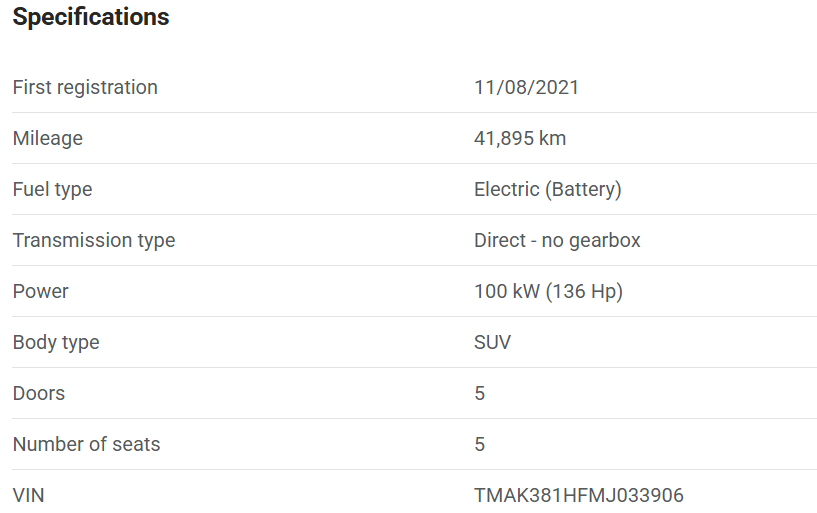Select the Mileage label
The height and width of the screenshot is (513, 817).
coord(47,139)
